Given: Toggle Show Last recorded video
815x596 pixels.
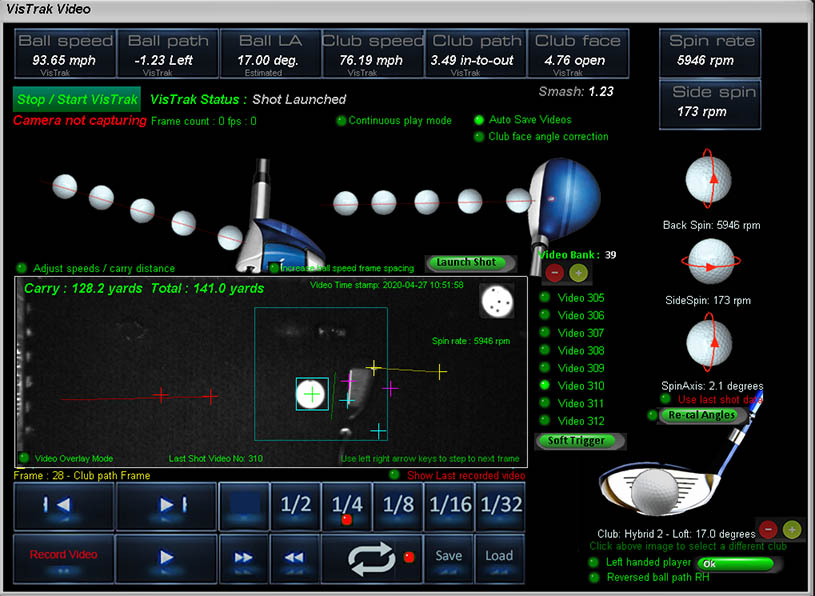Looking at the screenshot, I should 395,474.
